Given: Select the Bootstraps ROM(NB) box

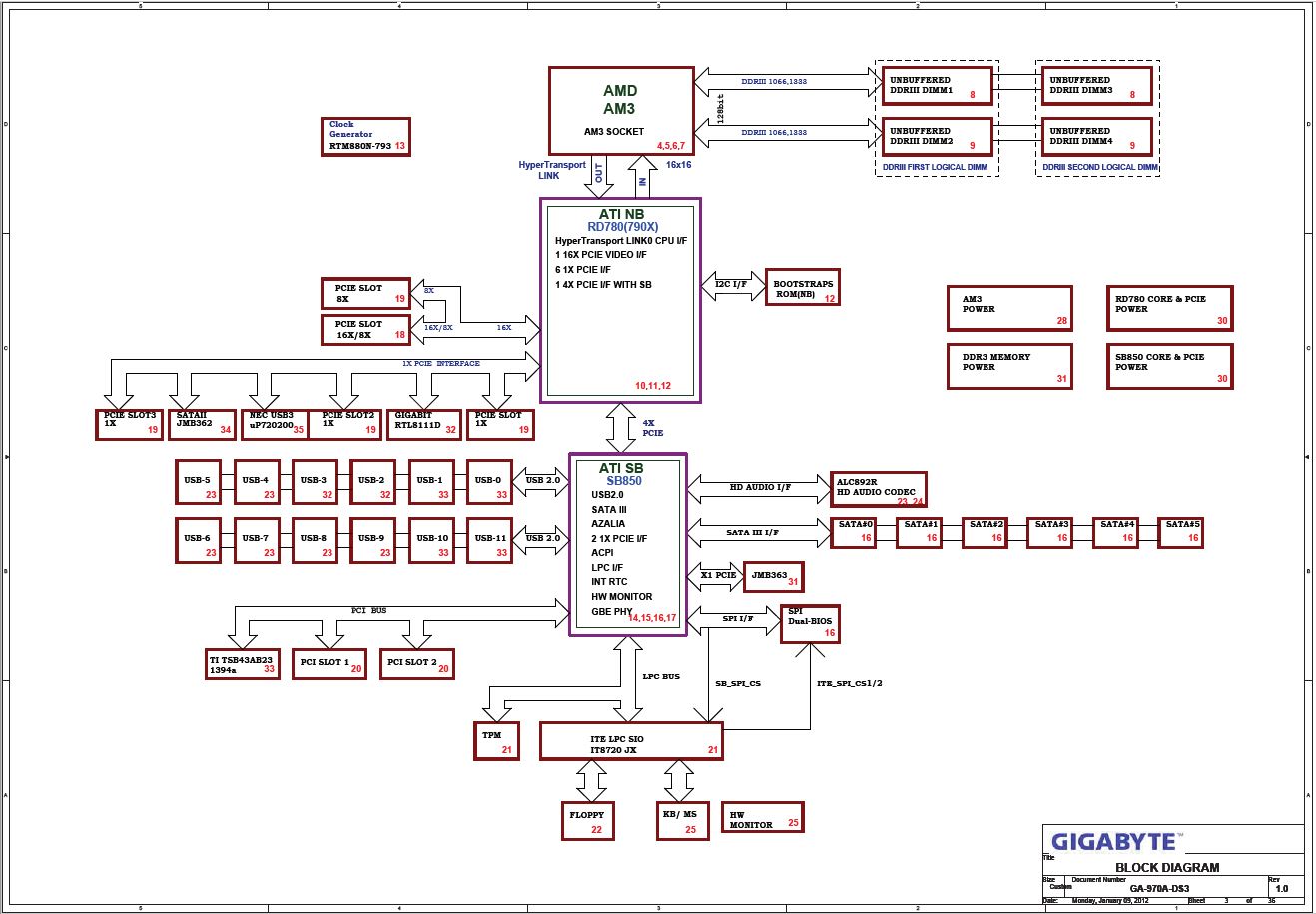Looking at the screenshot, I should [803, 287].
